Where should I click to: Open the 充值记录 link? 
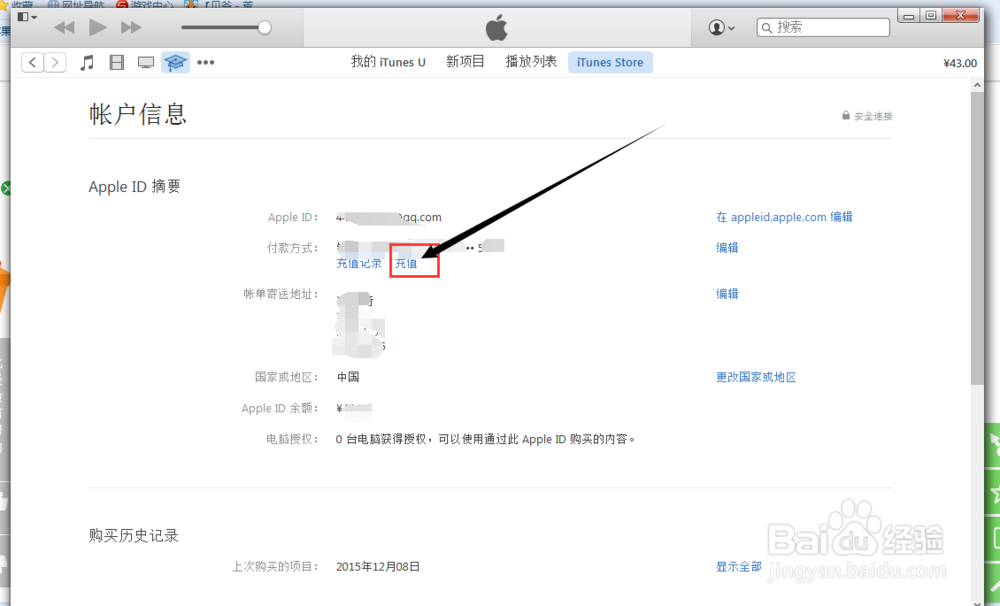coord(359,263)
